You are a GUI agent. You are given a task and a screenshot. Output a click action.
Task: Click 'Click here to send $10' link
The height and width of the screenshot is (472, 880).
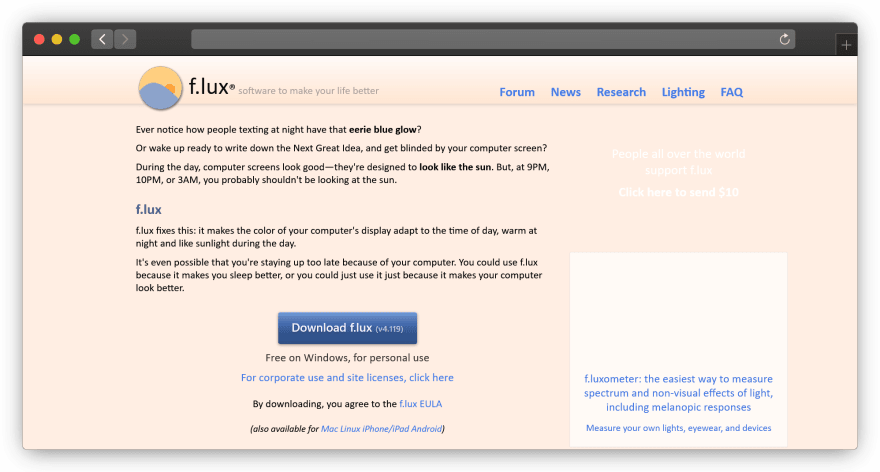pos(679,193)
